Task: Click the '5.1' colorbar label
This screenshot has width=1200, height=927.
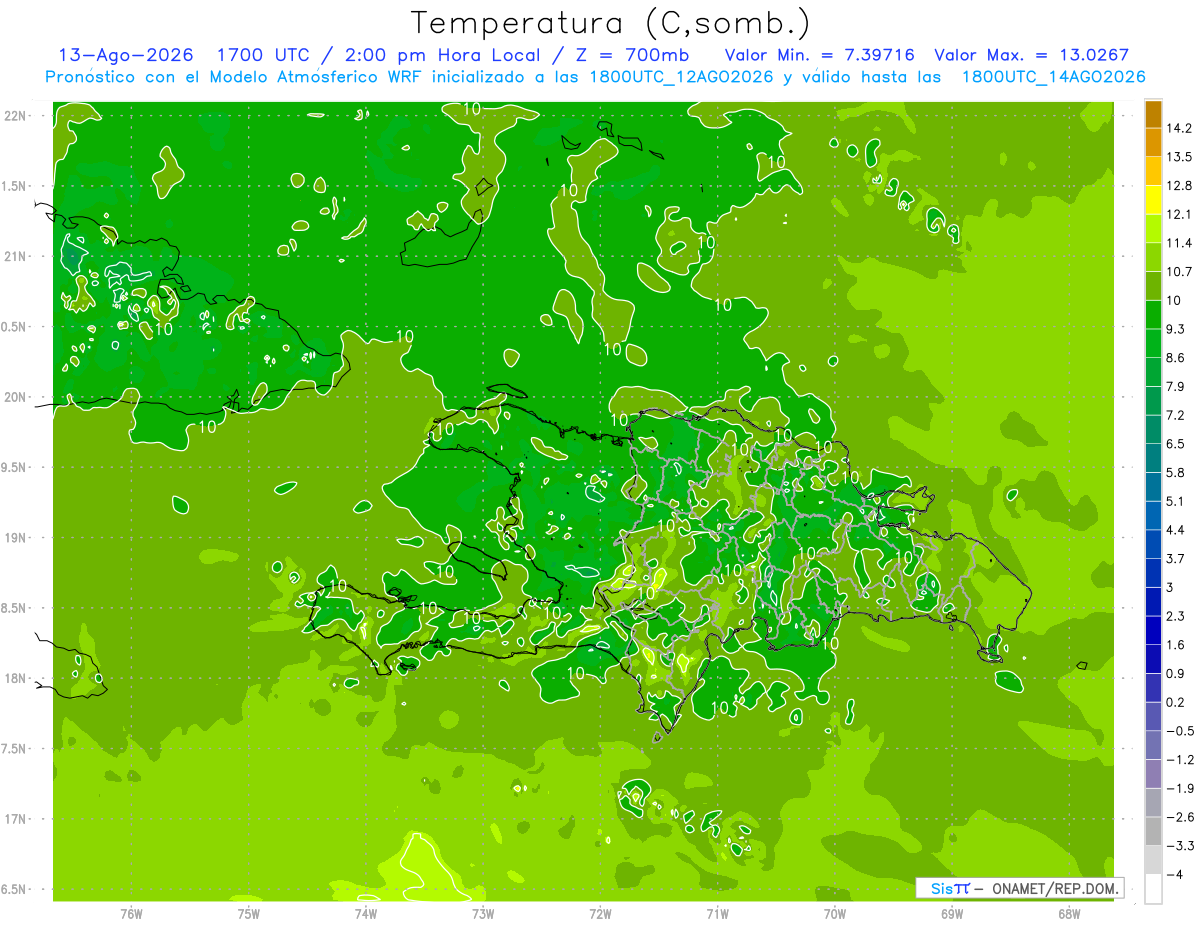Action: click(x=1174, y=501)
